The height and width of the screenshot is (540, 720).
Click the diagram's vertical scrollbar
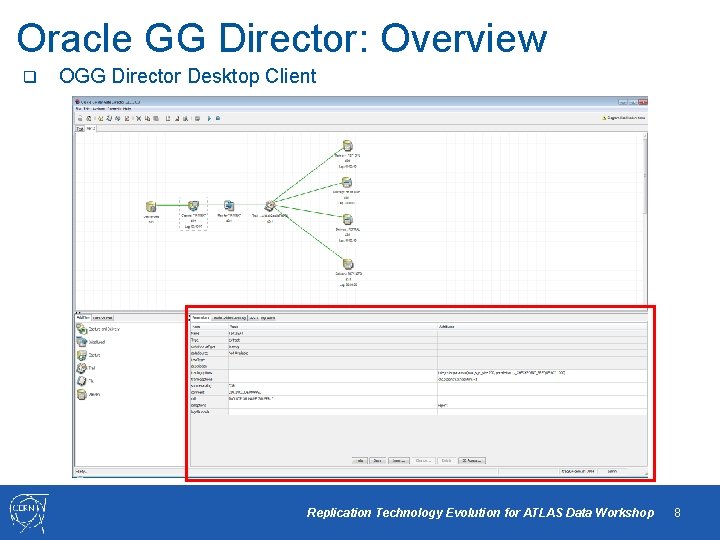coord(645,220)
